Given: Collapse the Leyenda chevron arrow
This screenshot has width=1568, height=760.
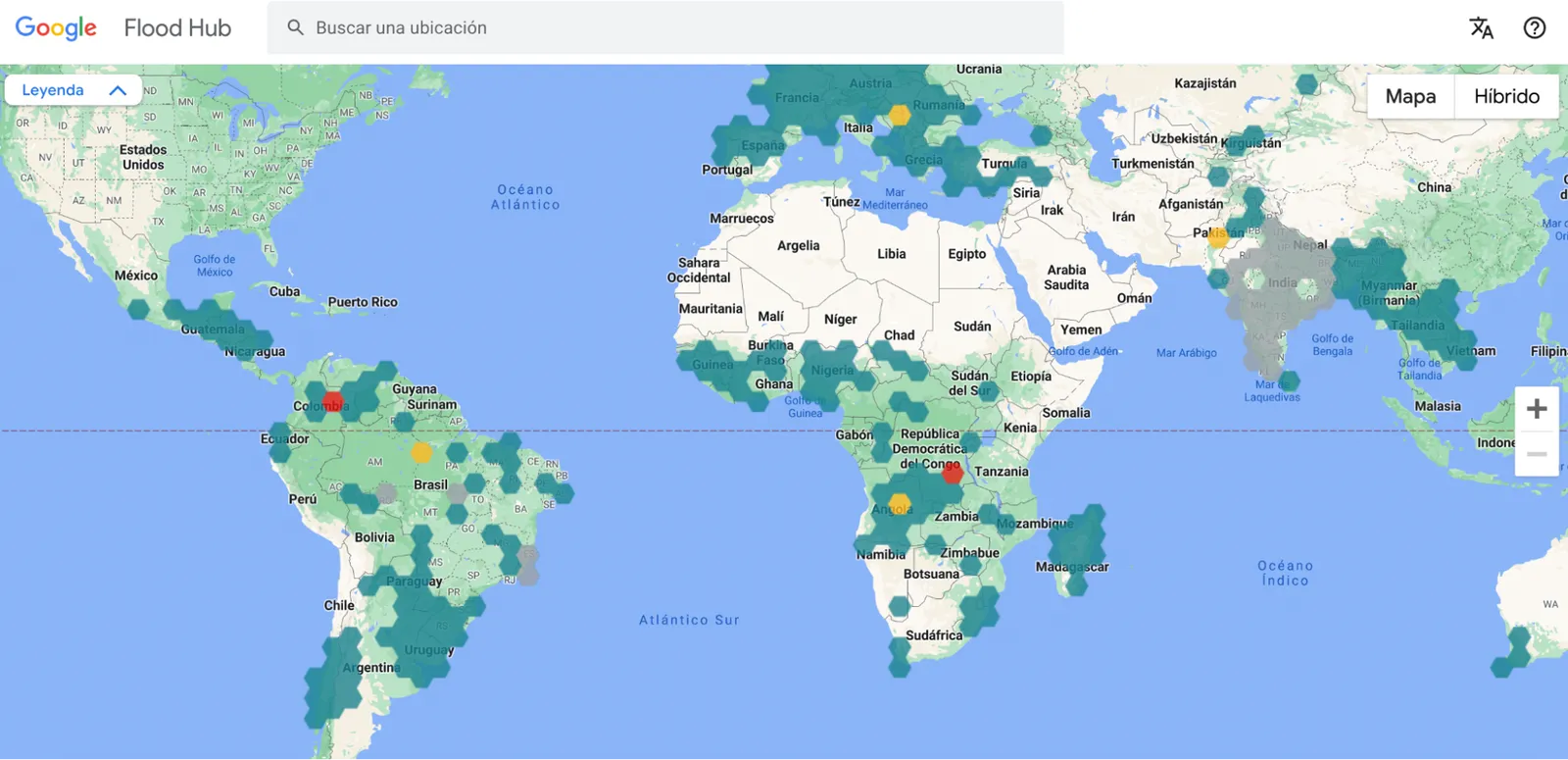Looking at the screenshot, I should (118, 90).
